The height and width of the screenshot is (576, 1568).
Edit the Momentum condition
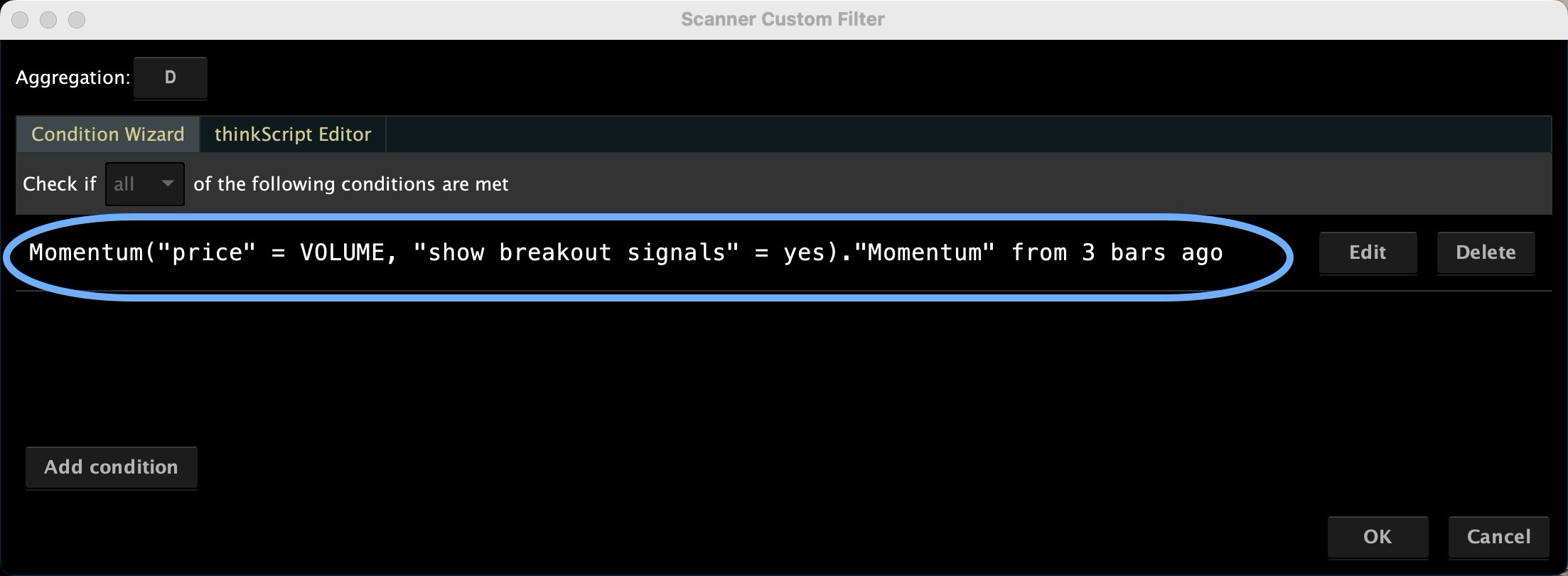pyautogui.click(x=1368, y=252)
